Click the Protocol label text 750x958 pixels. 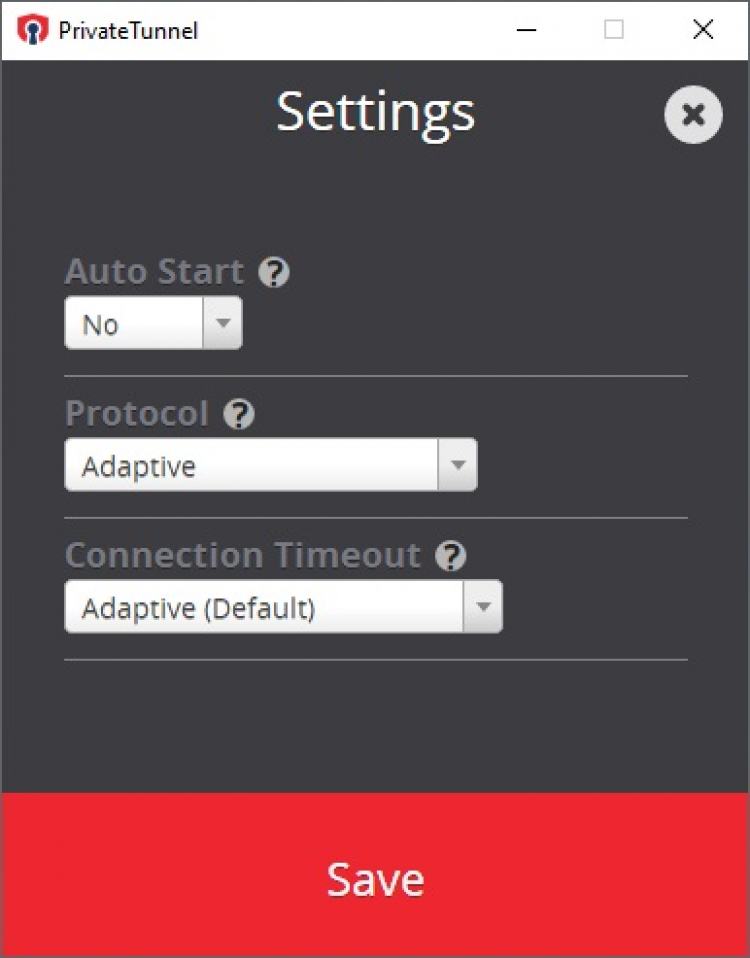[137, 414]
